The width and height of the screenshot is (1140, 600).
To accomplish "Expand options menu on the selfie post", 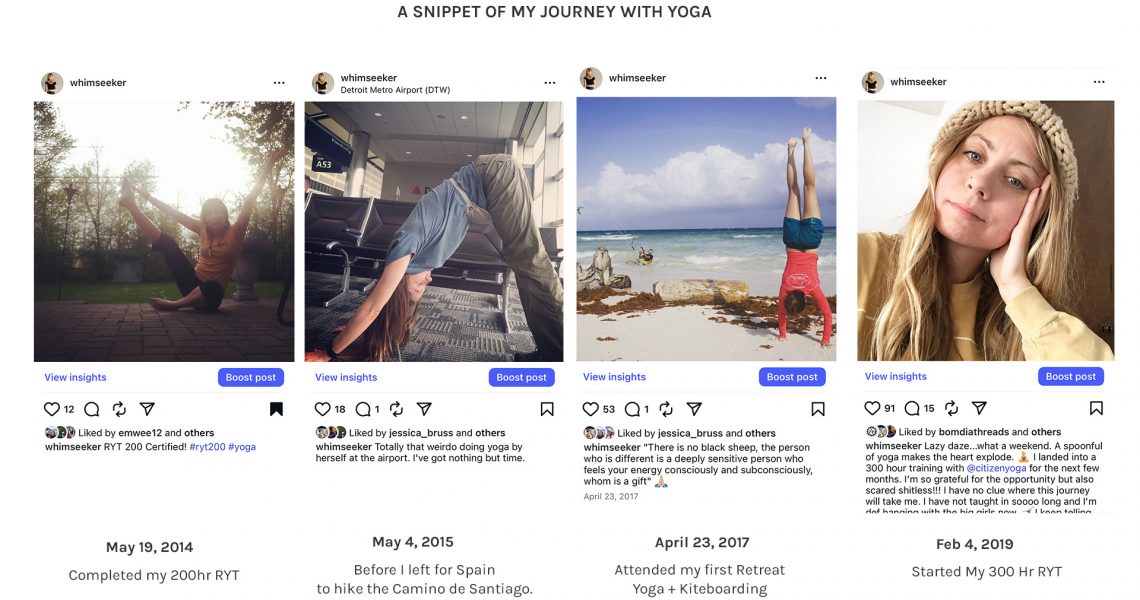I will (1099, 82).
